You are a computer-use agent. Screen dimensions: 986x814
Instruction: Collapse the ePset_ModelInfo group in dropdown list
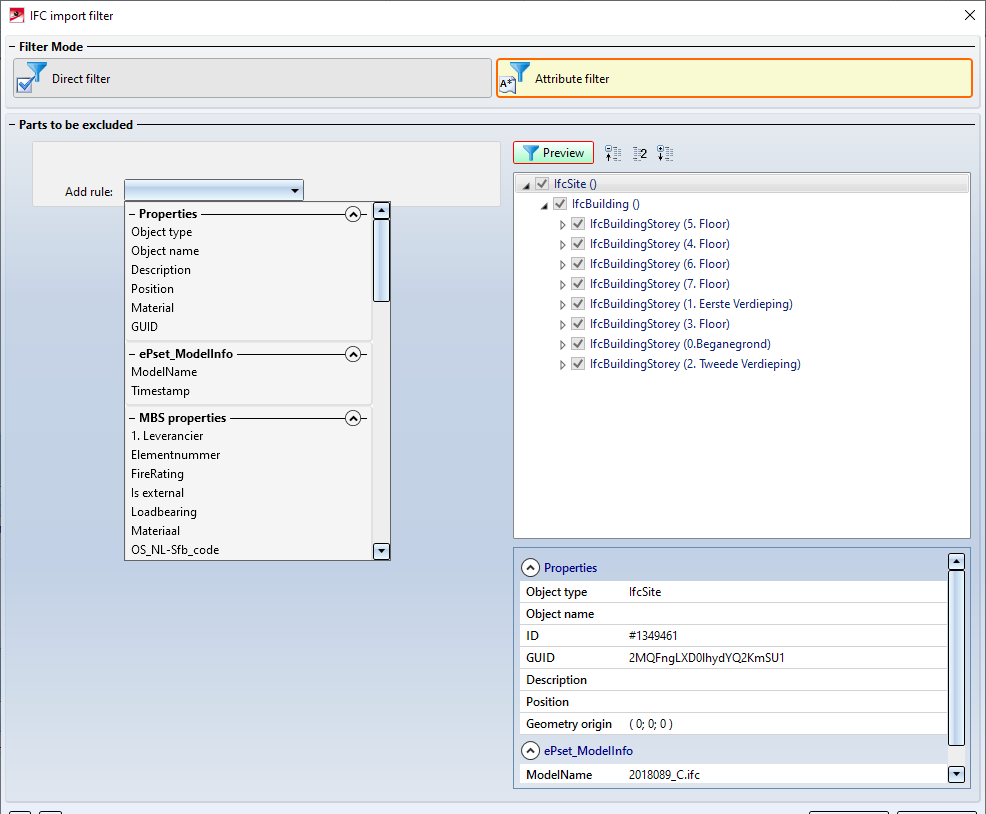pyautogui.click(x=352, y=354)
